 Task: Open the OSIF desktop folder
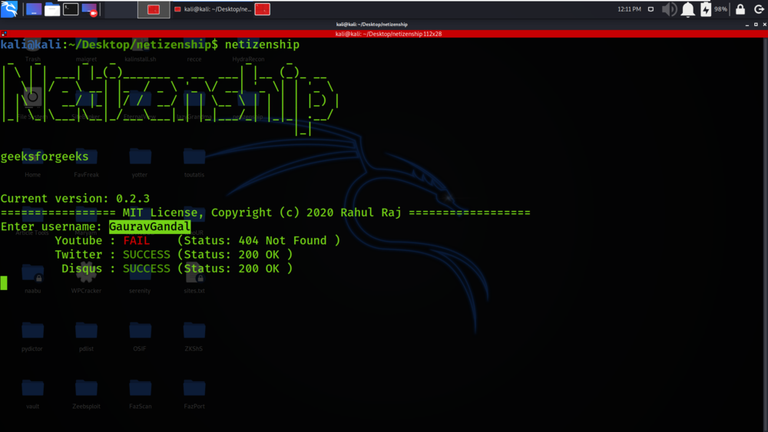point(140,336)
